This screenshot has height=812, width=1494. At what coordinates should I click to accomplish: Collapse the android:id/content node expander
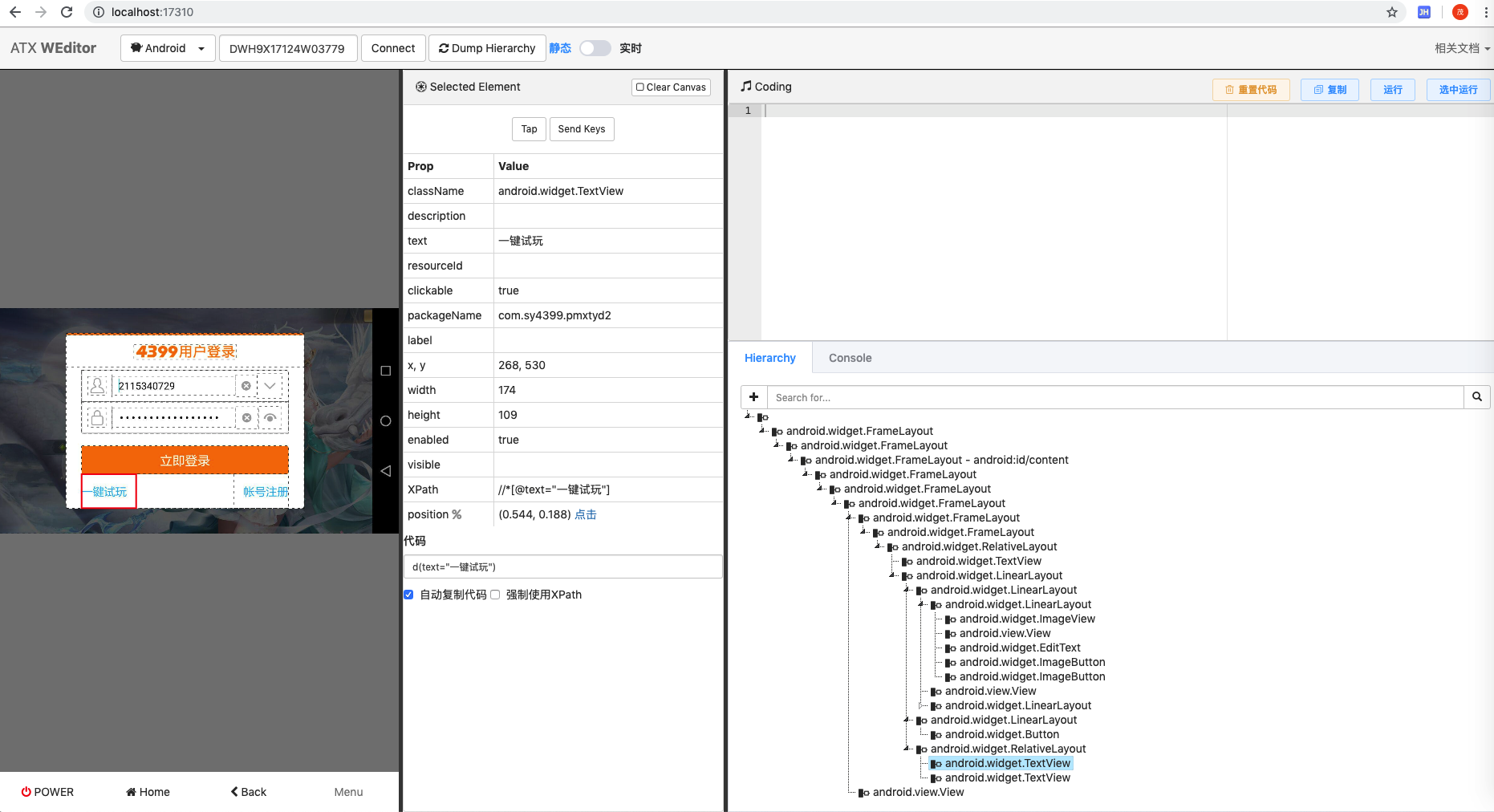[791, 459]
